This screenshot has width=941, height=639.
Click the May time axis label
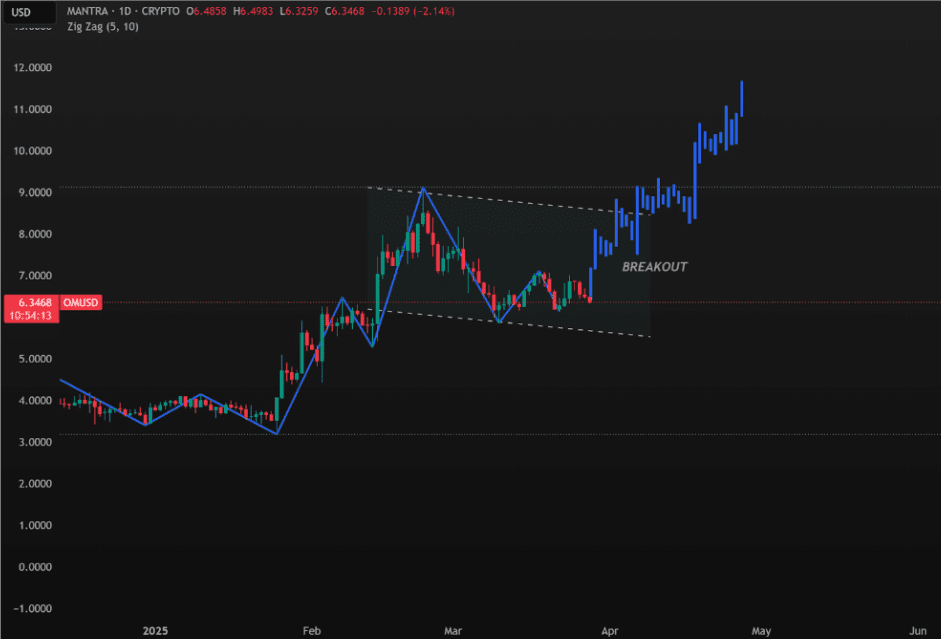[761, 631]
